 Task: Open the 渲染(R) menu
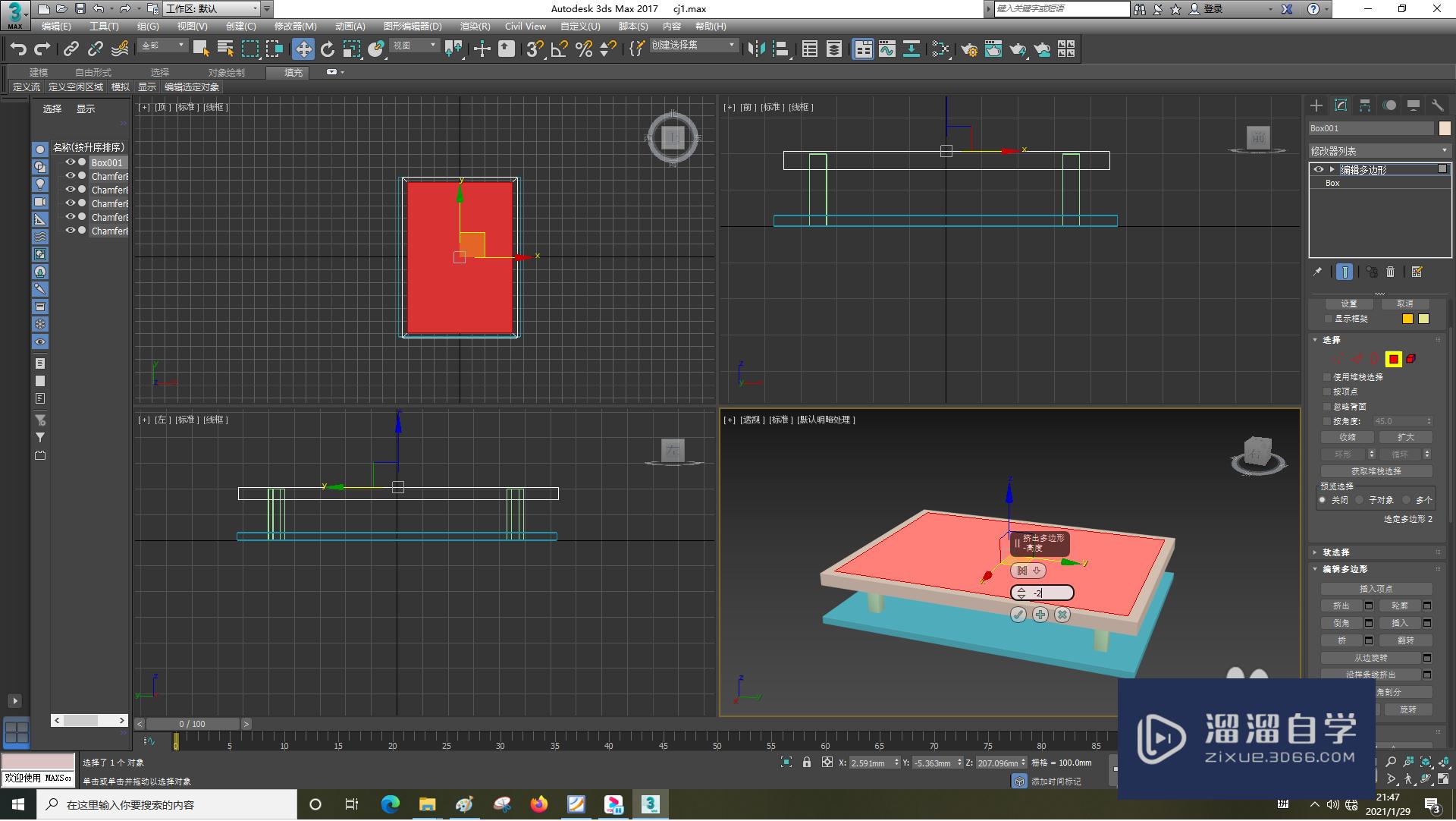tap(475, 27)
